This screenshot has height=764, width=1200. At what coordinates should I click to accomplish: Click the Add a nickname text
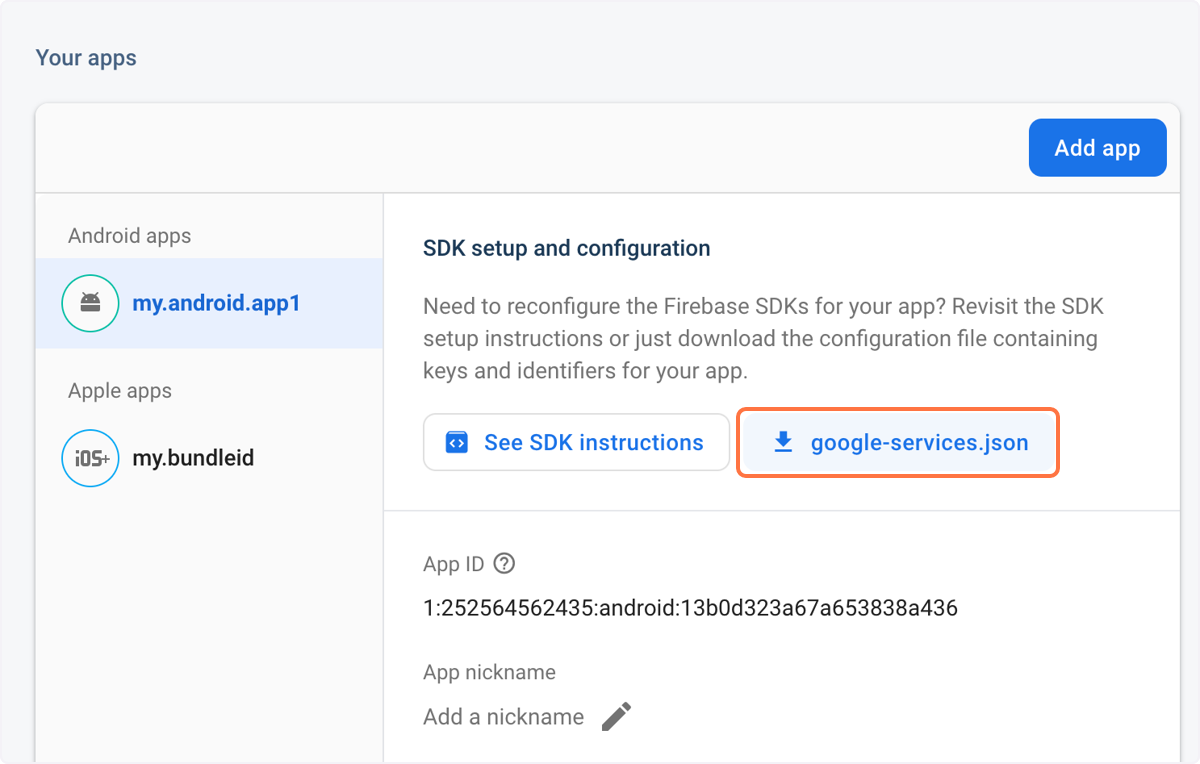click(x=503, y=717)
